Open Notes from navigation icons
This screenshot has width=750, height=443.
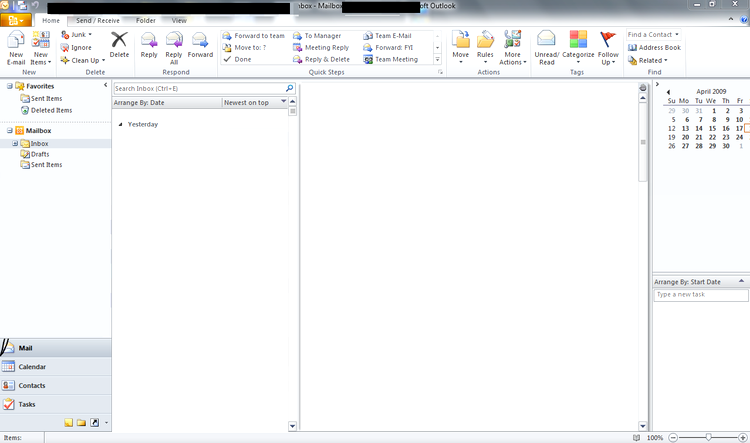[68, 422]
